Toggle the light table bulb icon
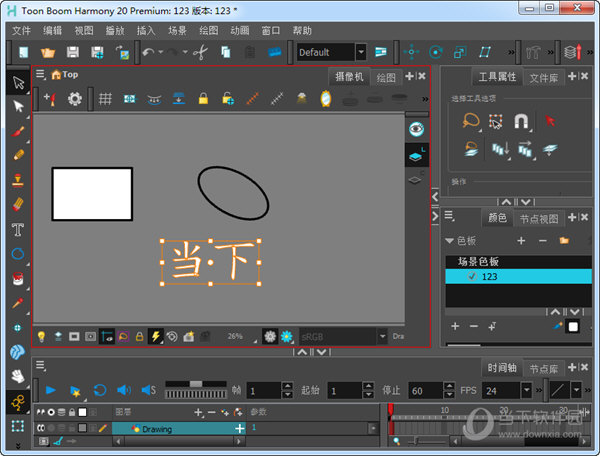Screen dimensions: 600x456 click(x=41, y=337)
